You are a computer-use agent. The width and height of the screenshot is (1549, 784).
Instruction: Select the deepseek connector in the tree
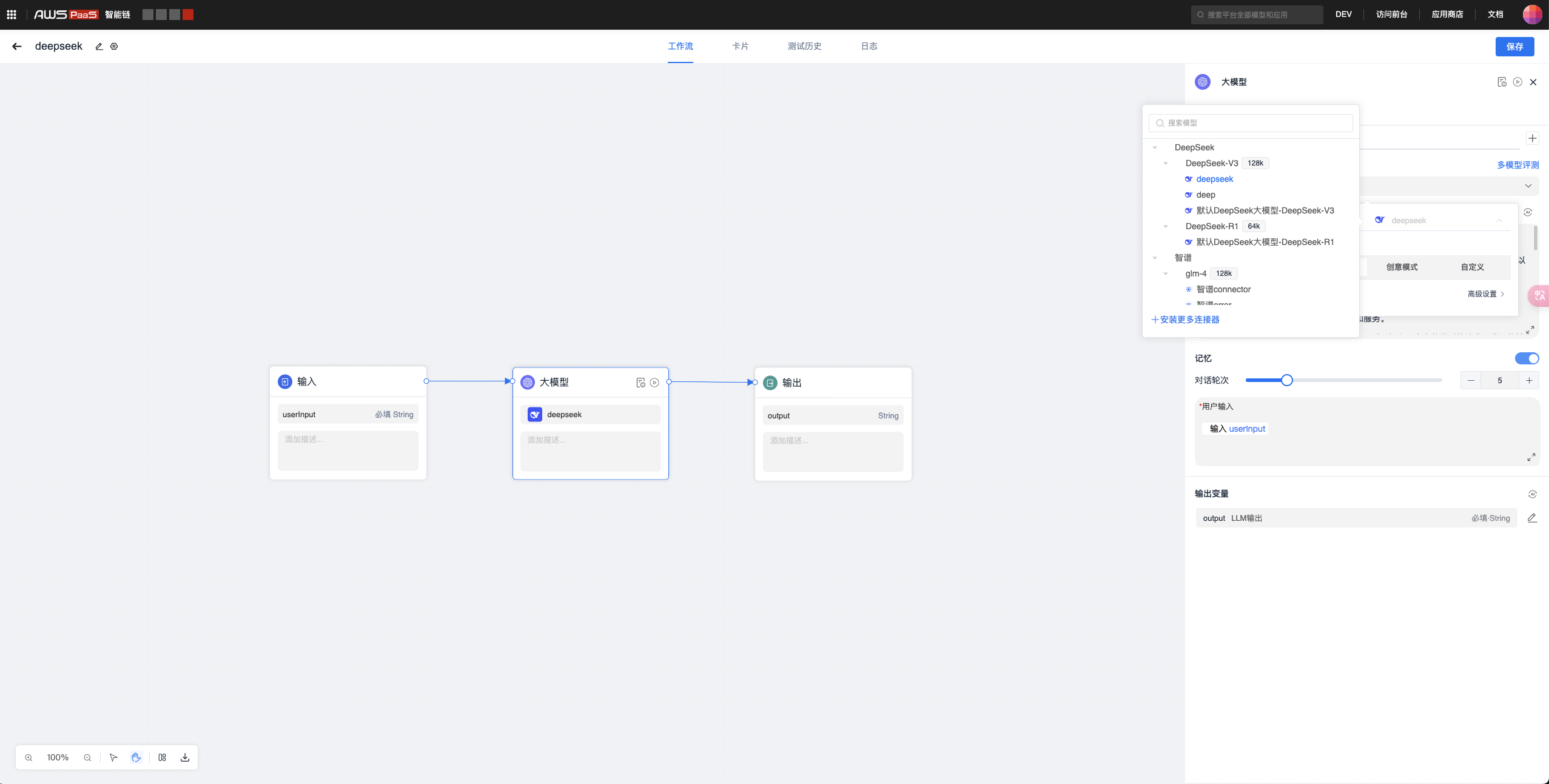(1214, 179)
